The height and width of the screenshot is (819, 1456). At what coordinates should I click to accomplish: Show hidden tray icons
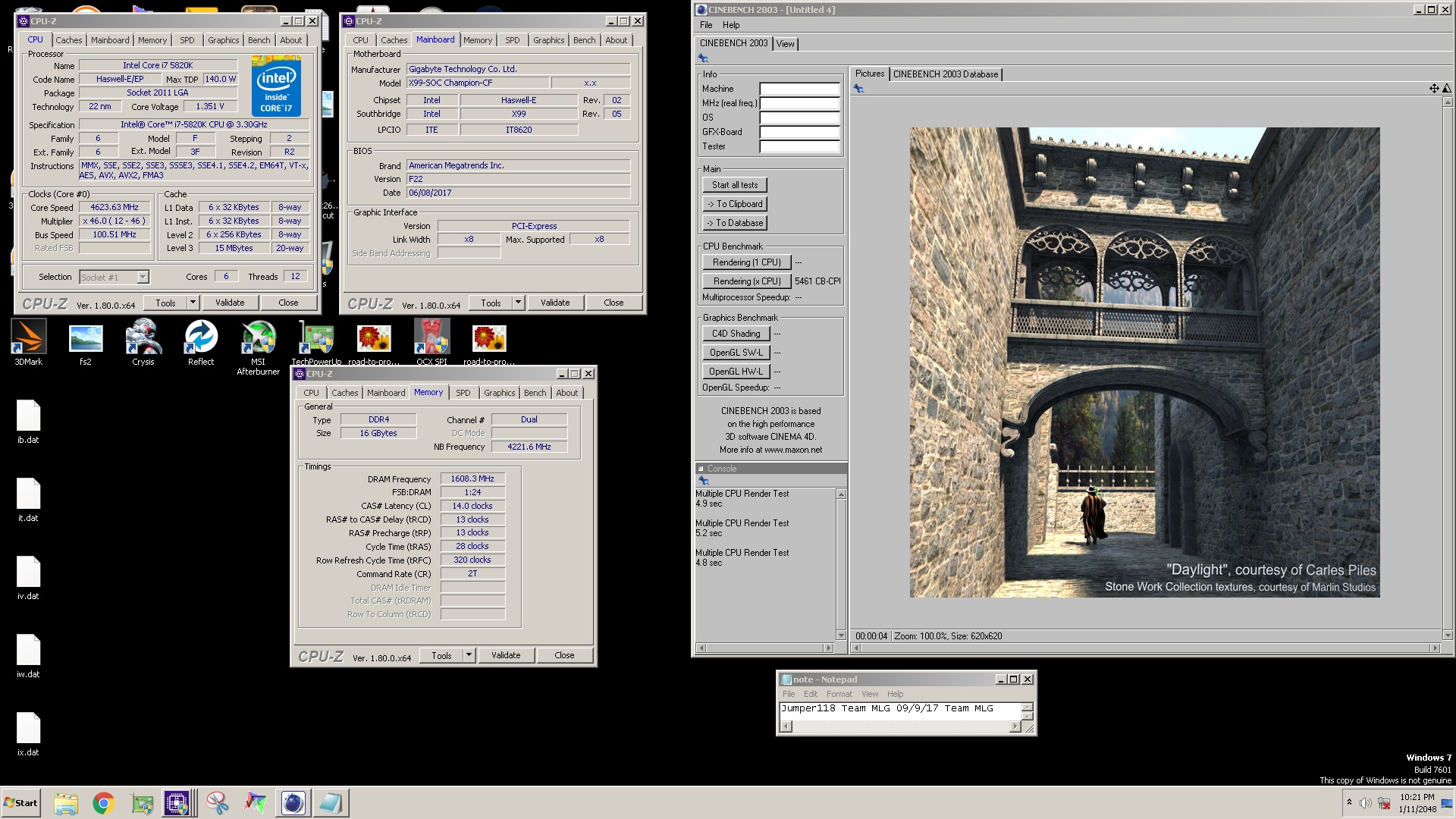click(1349, 802)
